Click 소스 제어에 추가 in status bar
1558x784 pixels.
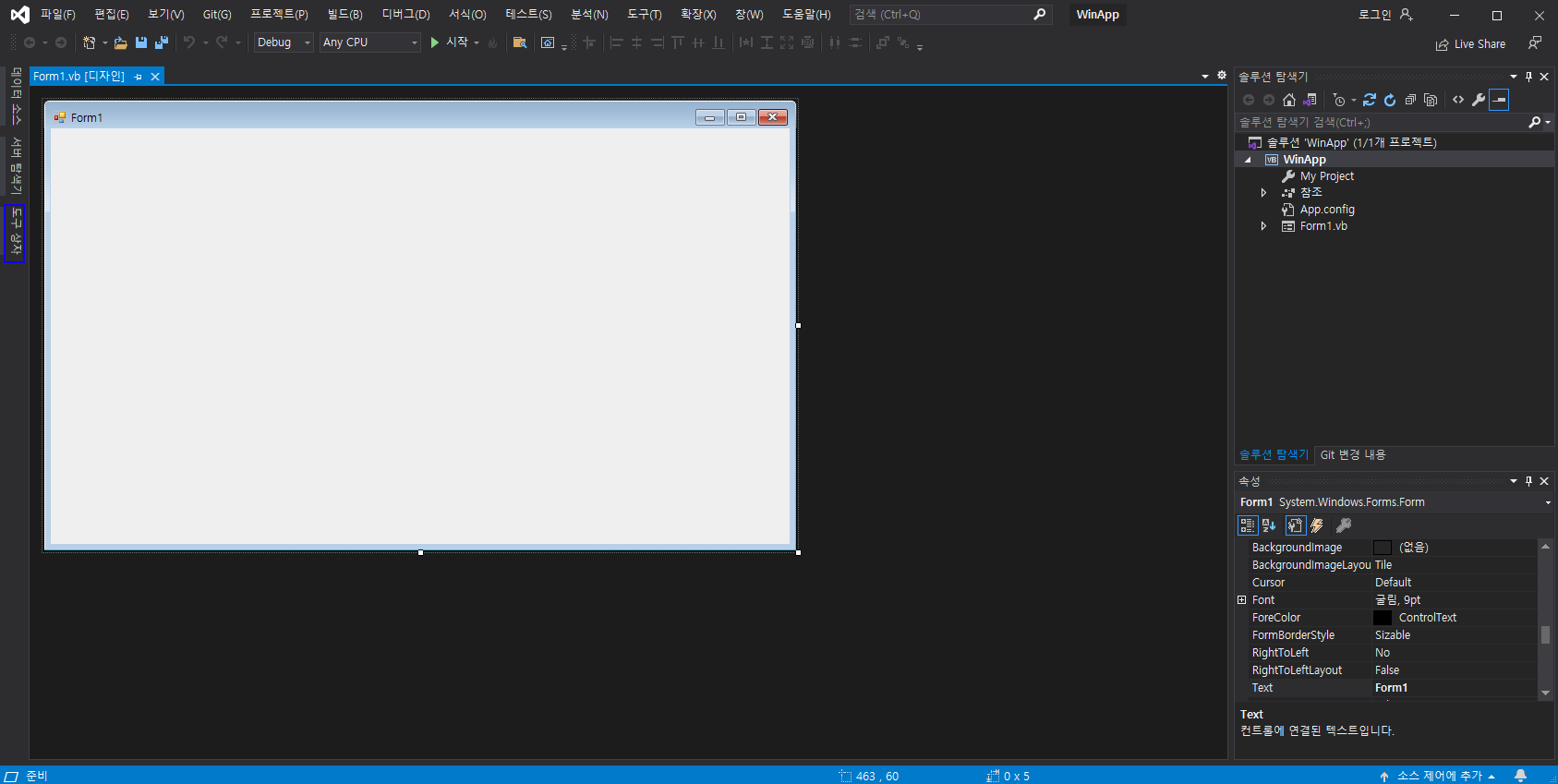(1438, 776)
